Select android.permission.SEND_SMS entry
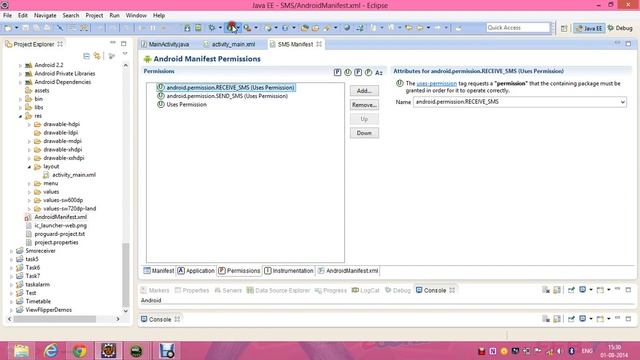The height and width of the screenshot is (360, 640). coord(222,96)
